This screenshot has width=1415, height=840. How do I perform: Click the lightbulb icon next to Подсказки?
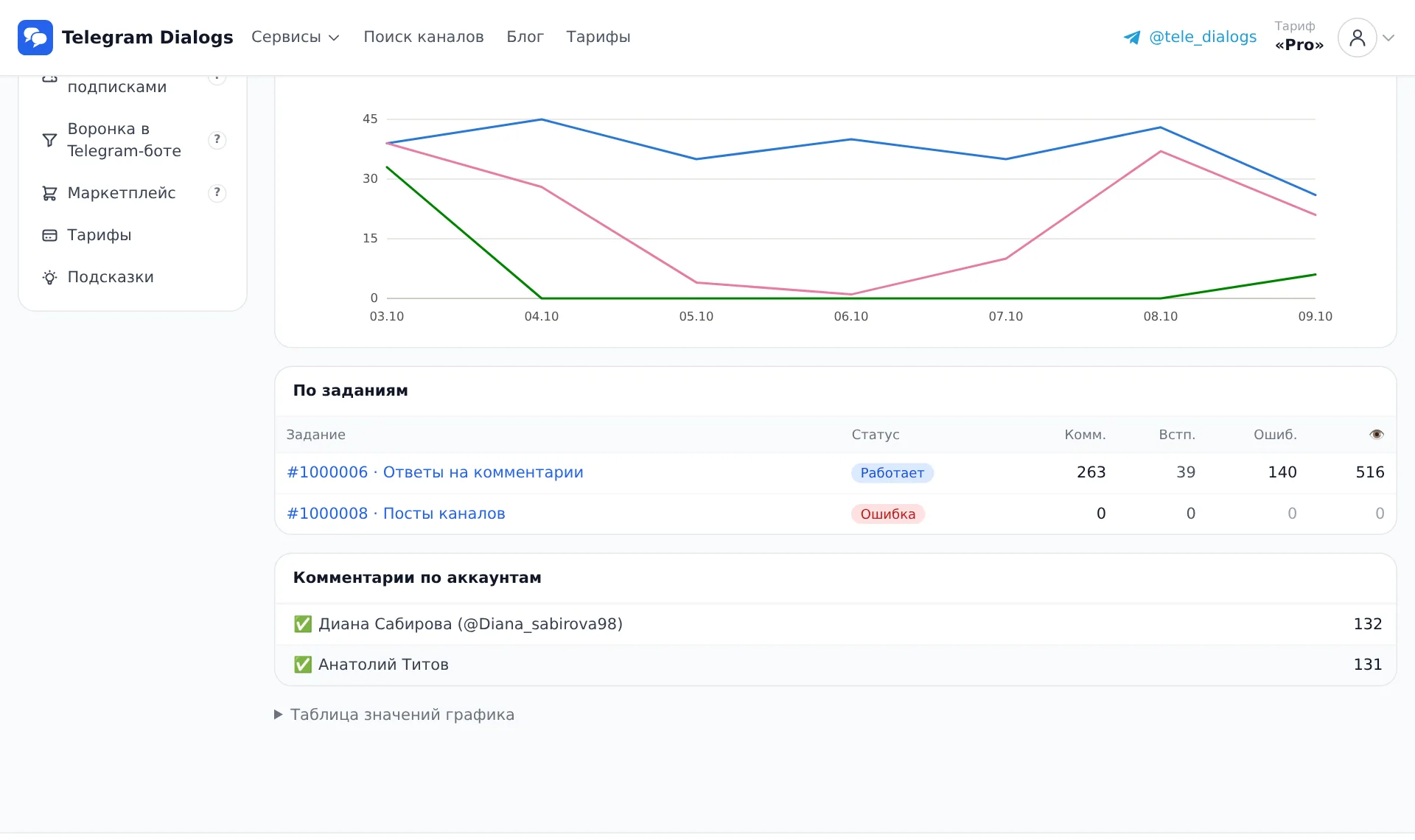point(49,277)
